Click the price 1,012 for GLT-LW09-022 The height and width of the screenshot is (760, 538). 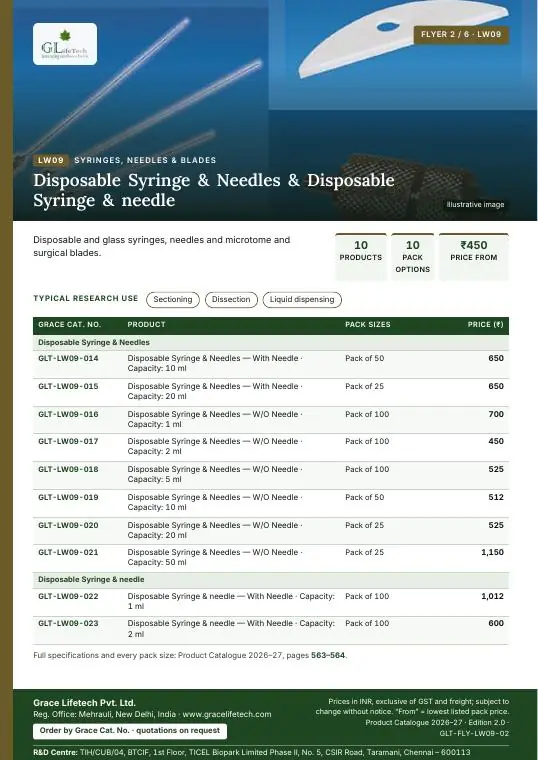[492, 597]
